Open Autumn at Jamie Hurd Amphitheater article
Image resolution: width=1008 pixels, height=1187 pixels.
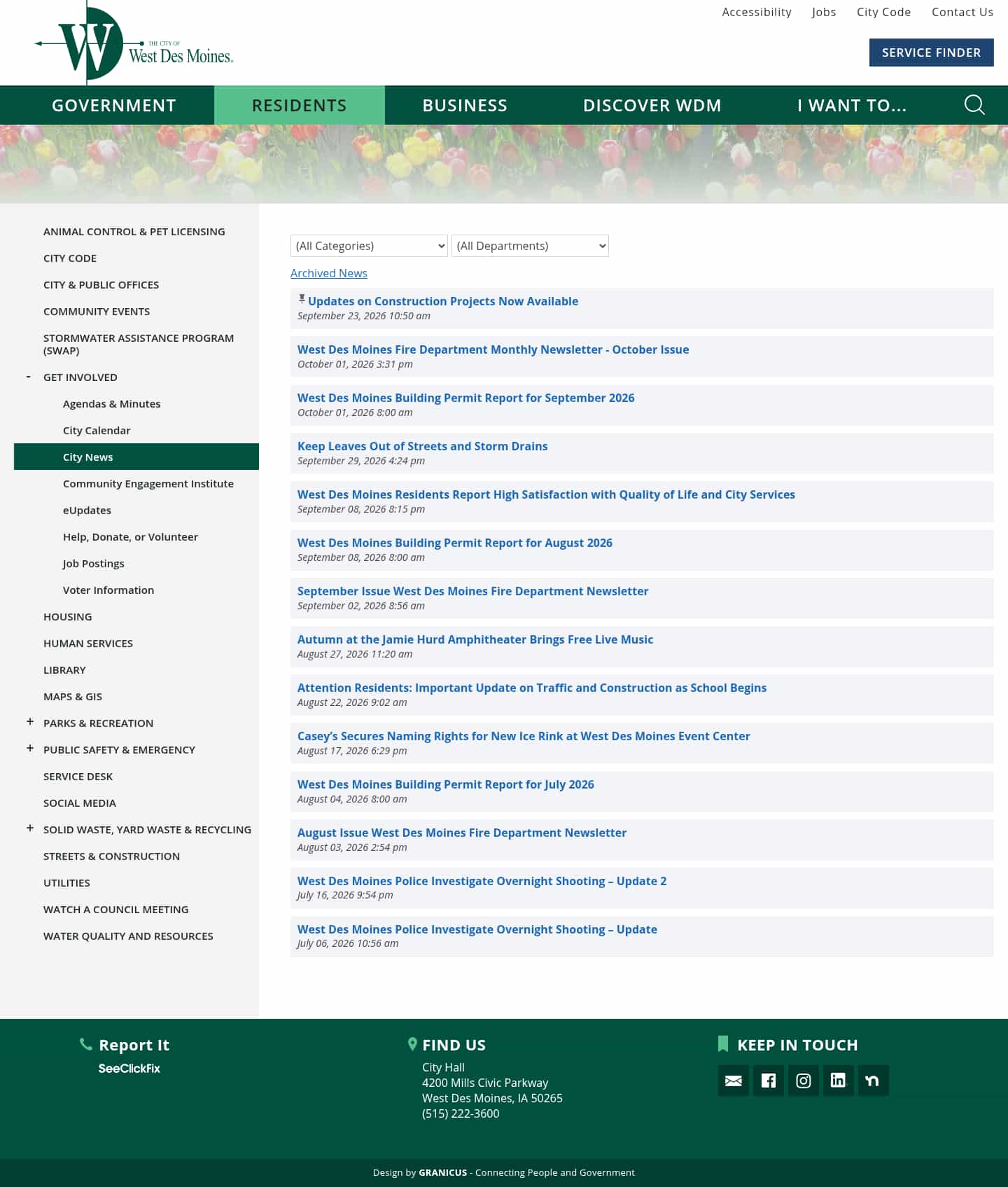[475, 639]
